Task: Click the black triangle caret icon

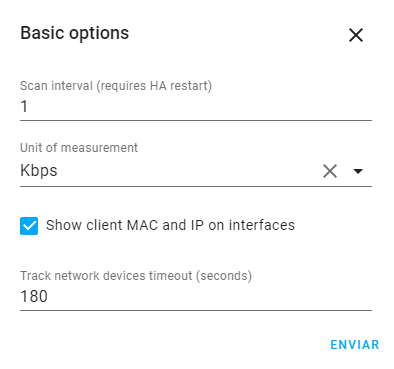Action: (x=358, y=171)
